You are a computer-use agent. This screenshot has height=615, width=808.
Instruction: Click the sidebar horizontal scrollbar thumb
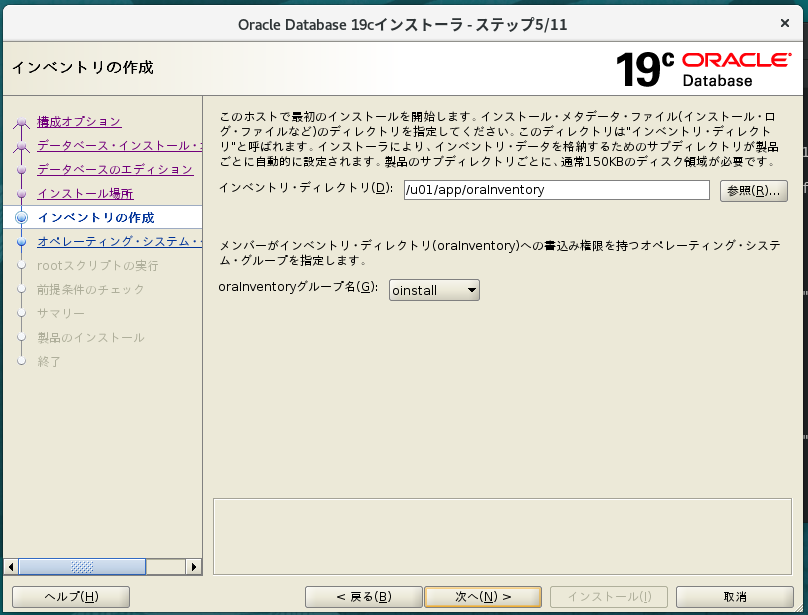click(x=82, y=567)
